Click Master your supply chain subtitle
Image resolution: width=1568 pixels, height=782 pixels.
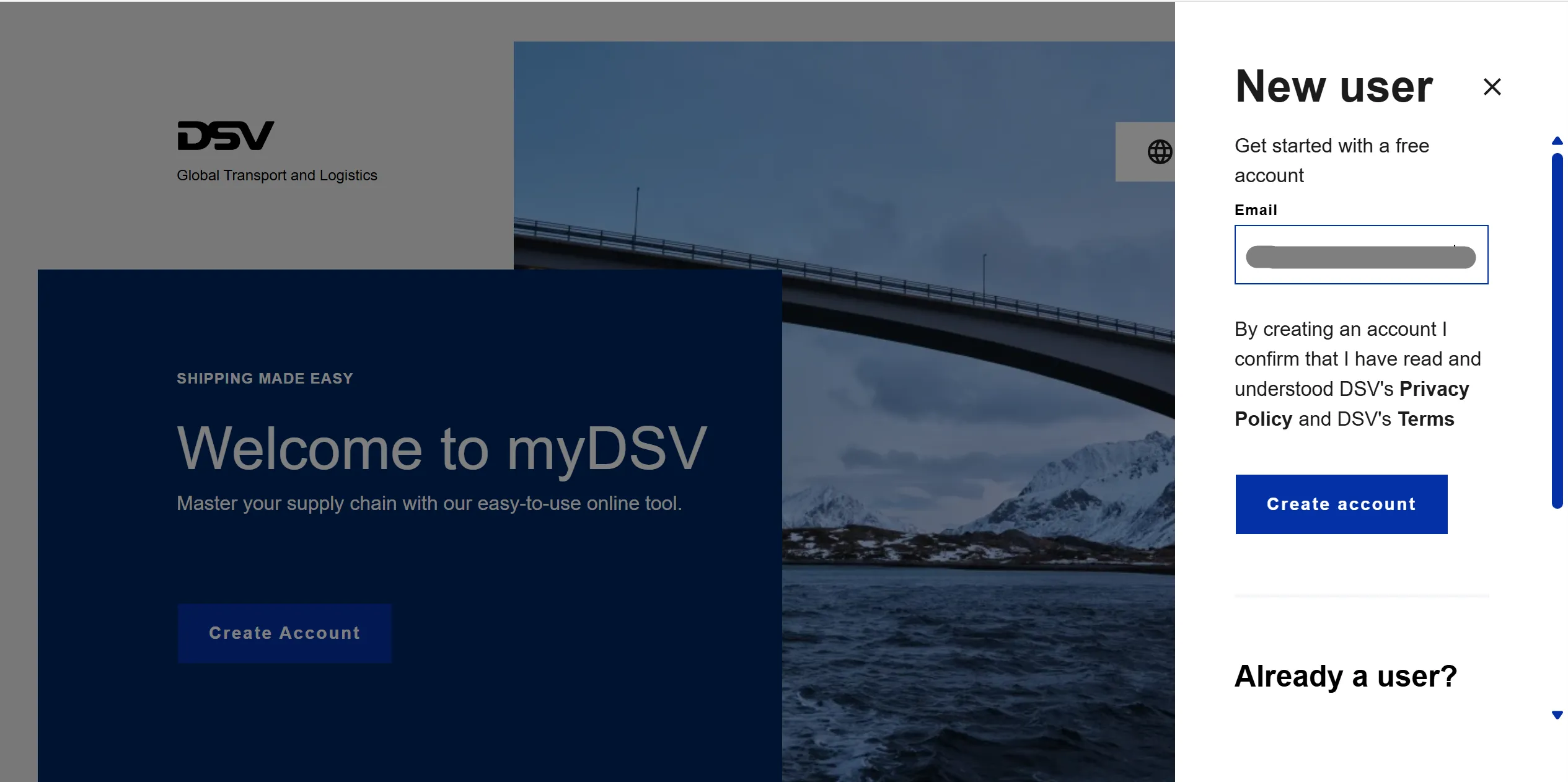coord(429,503)
